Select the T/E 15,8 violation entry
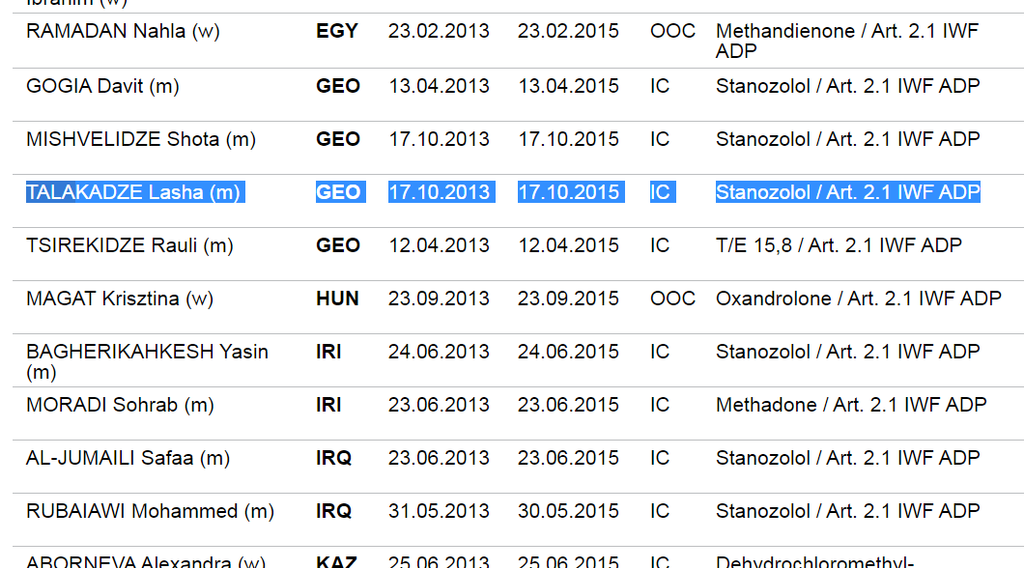 (838, 245)
